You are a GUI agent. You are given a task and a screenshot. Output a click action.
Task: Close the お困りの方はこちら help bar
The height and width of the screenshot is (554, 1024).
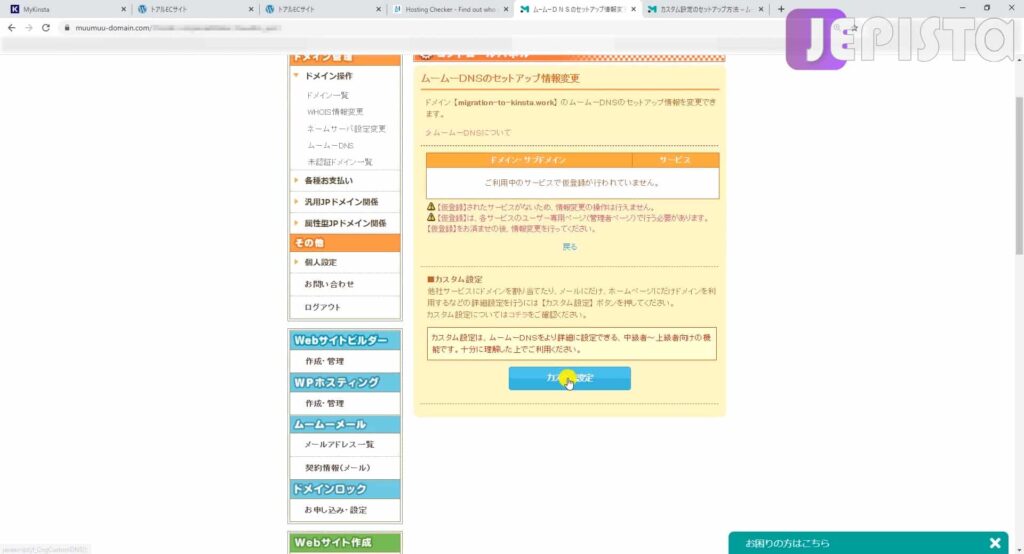click(995, 543)
